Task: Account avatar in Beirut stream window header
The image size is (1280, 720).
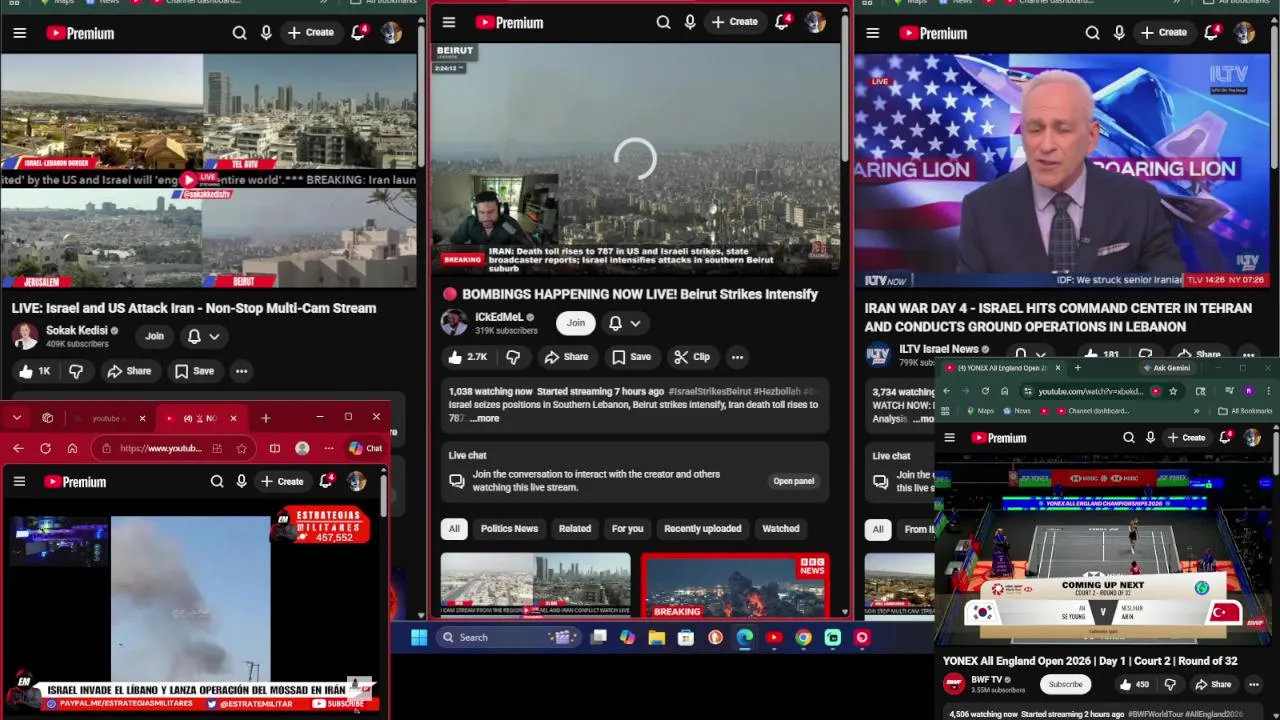Action: click(816, 22)
